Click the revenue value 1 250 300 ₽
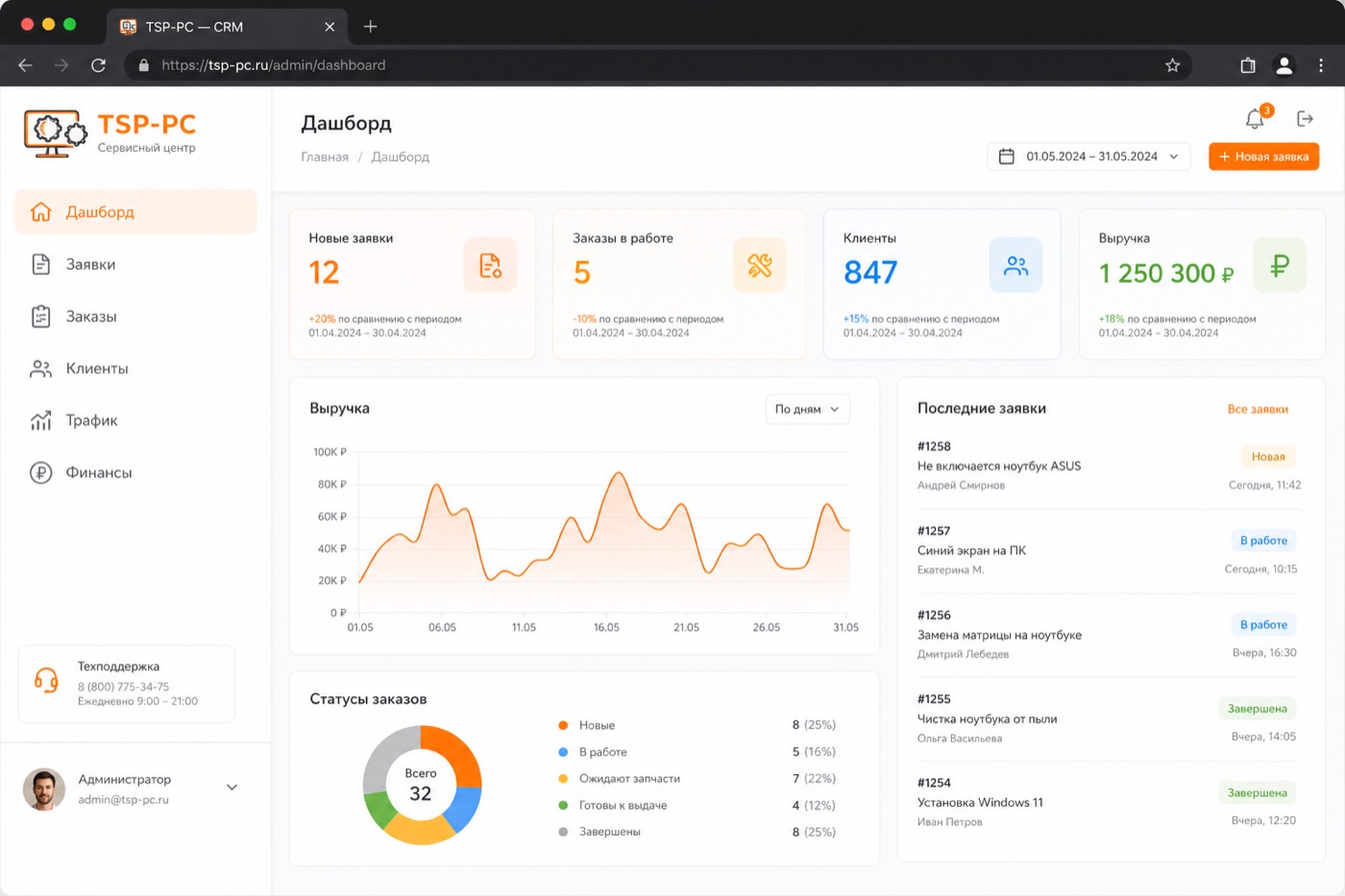Screen dimensions: 1345x896 (1166, 274)
